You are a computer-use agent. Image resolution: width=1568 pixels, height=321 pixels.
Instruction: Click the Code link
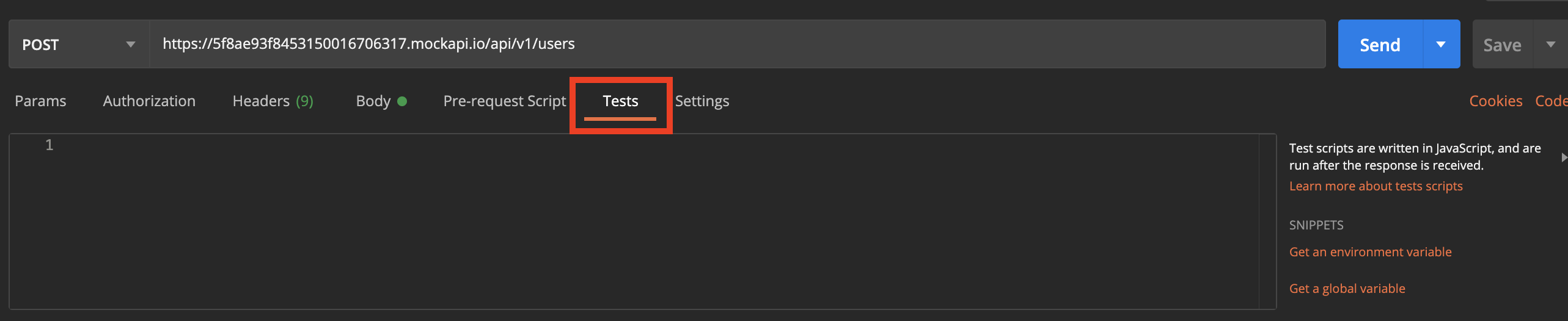1551,101
